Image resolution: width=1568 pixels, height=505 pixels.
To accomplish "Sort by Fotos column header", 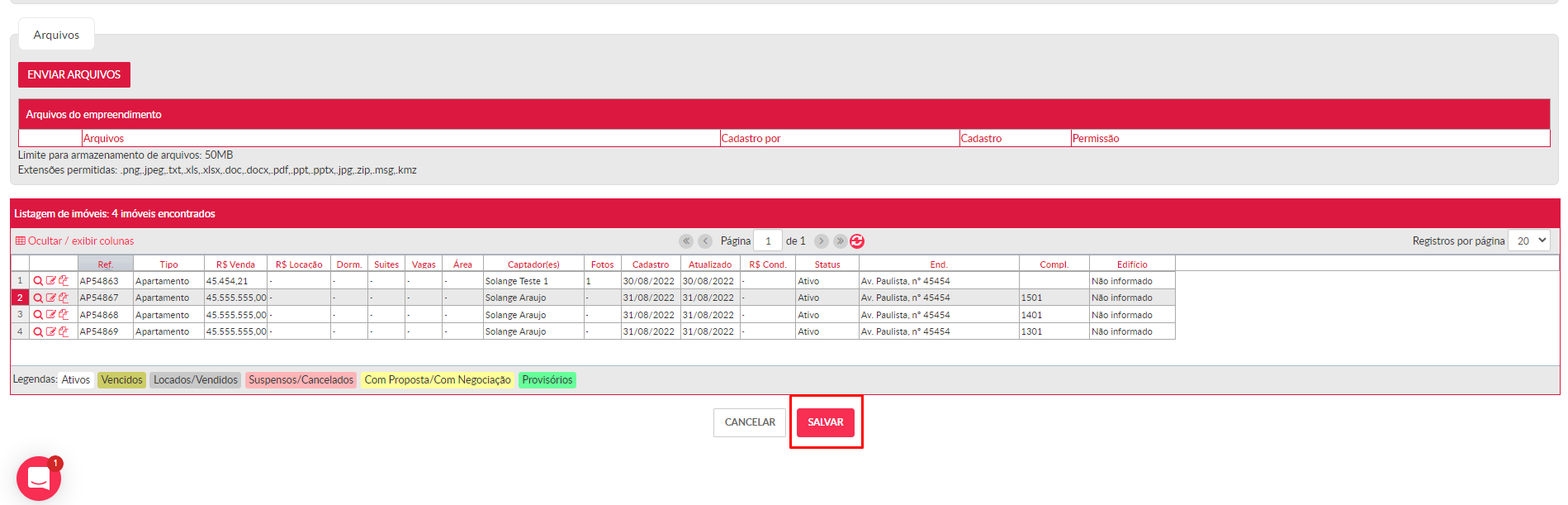I will click(603, 264).
